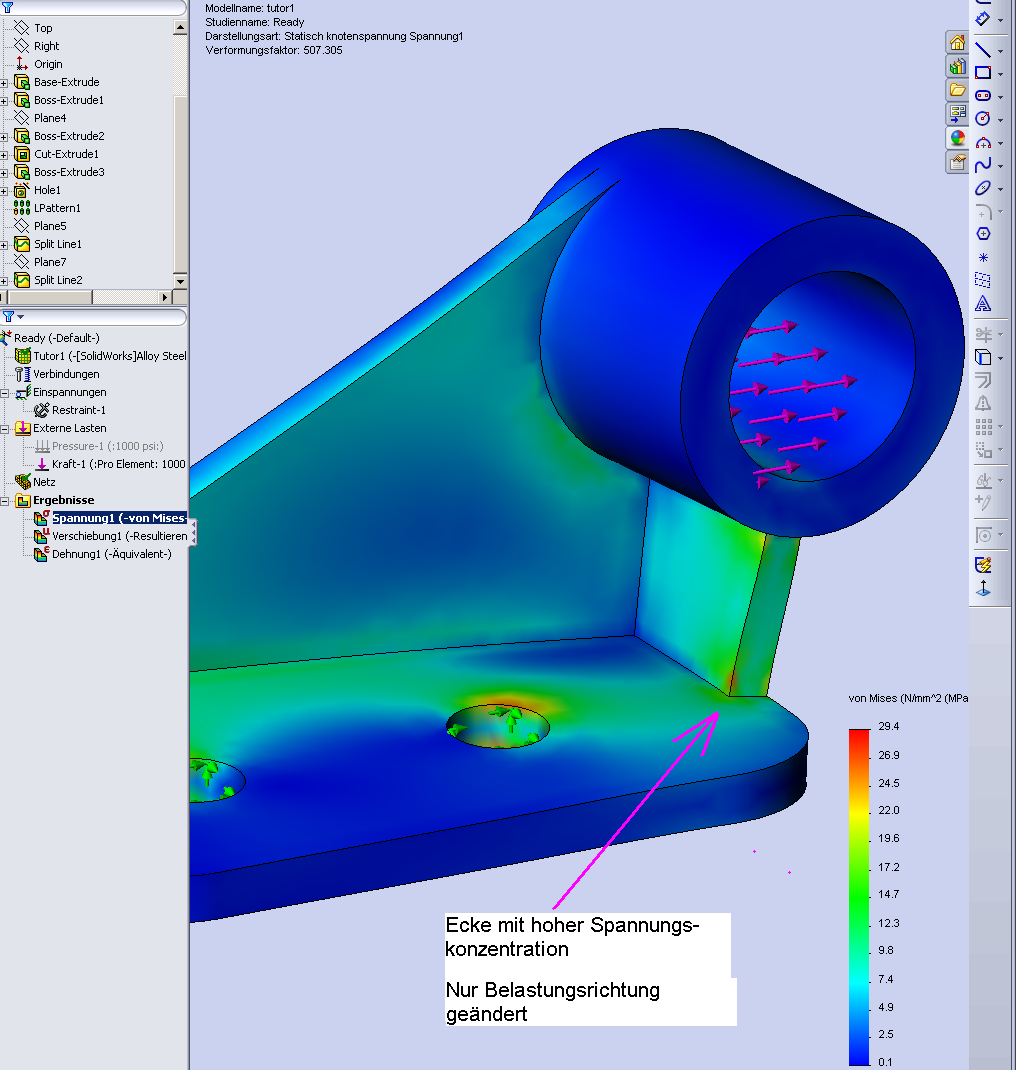1018x1070 pixels.
Task: Select the LPattern1 feature
Action: (x=57, y=208)
